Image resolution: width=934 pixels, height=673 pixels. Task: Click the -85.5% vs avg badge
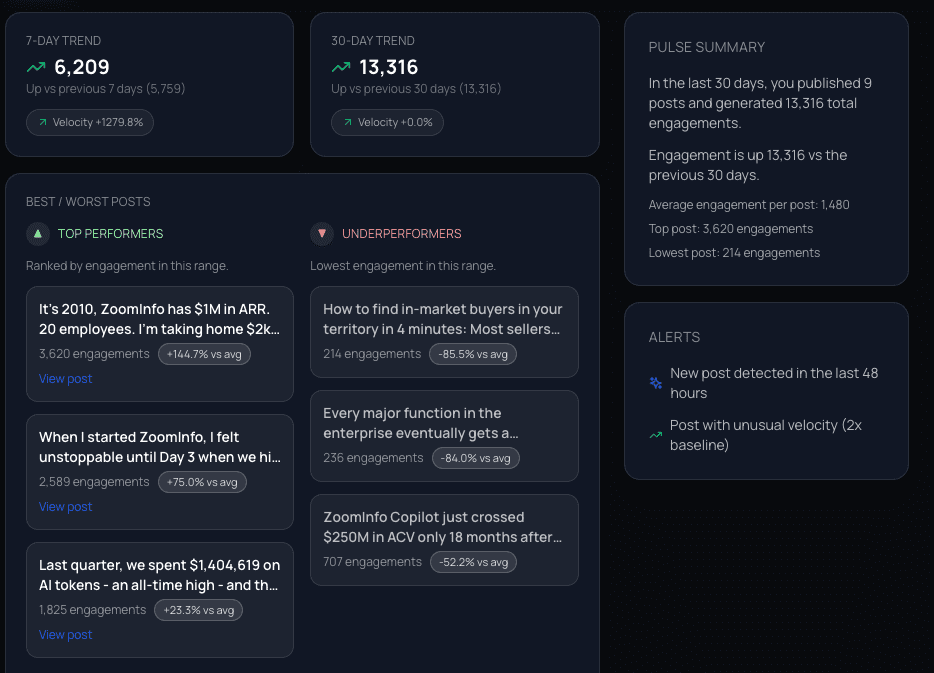coord(473,354)
